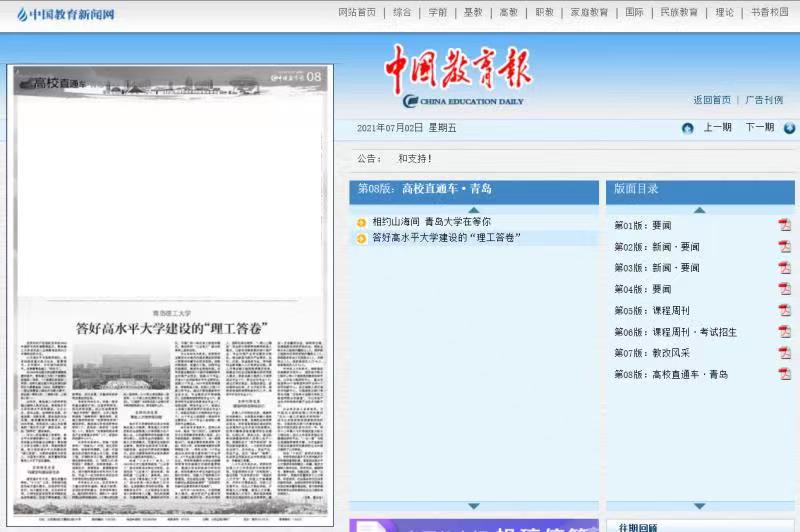Screen dimensions: 800x532
Task: Click the newspaper page preview thumbnail
Action: tap(170, 290)
